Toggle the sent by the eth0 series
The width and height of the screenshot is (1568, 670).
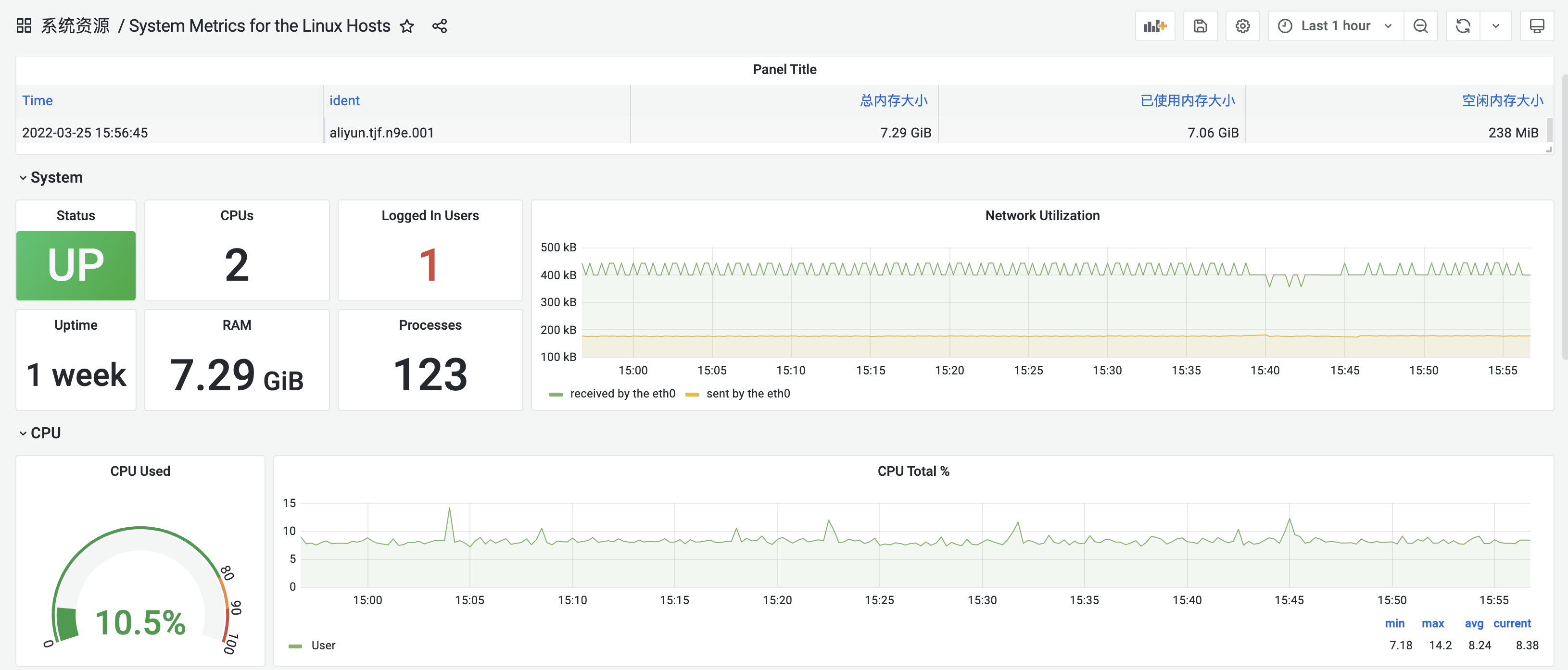(747, 394)
